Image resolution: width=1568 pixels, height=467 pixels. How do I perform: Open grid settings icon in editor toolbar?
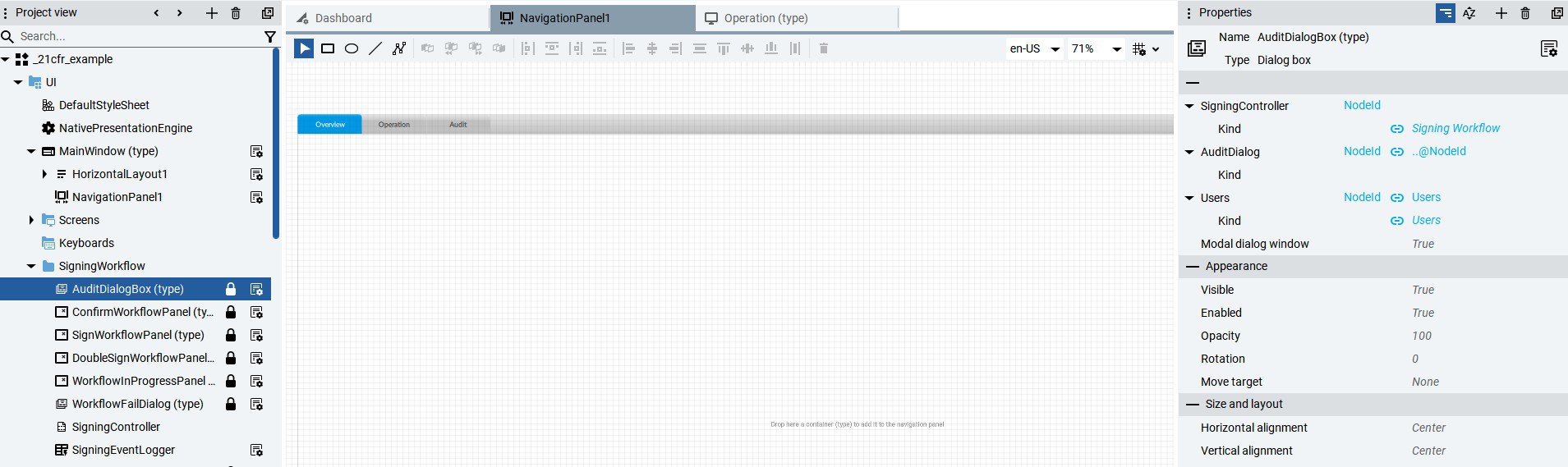pos(1139,48)
